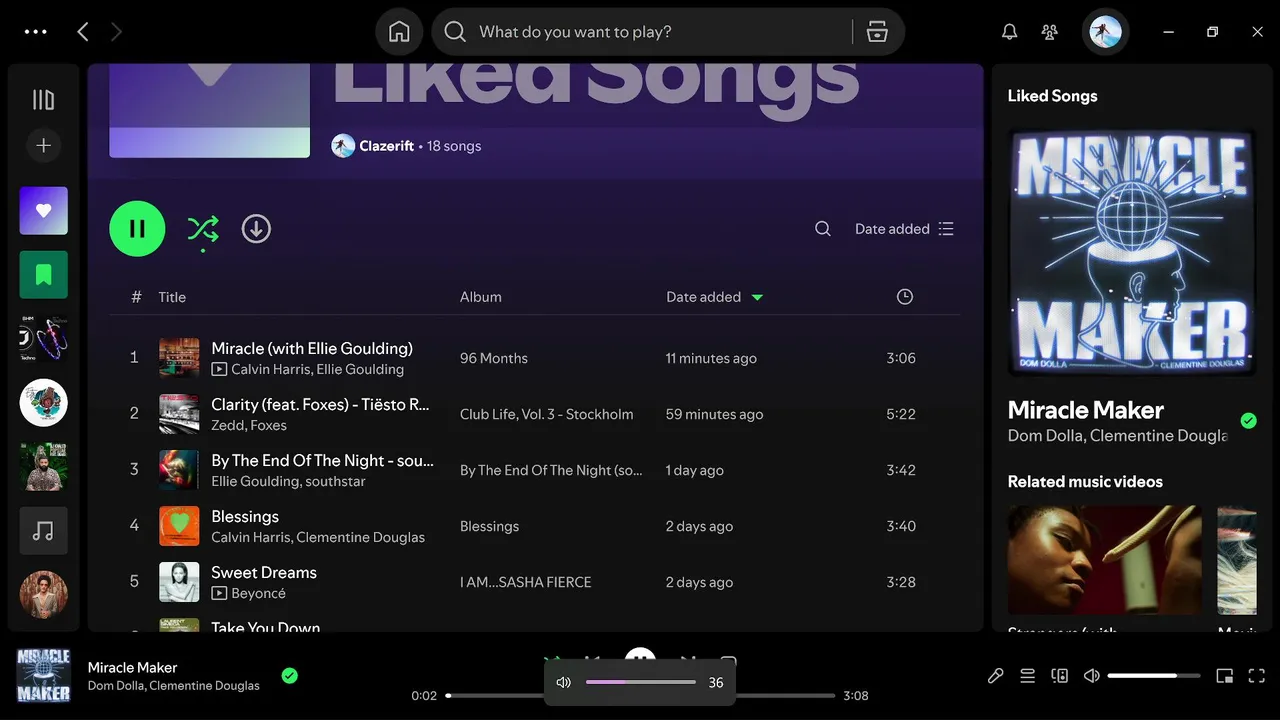1280x720 pixels.
Task: Adjust the bottom bar volume slider
Action: point(1154,676)
